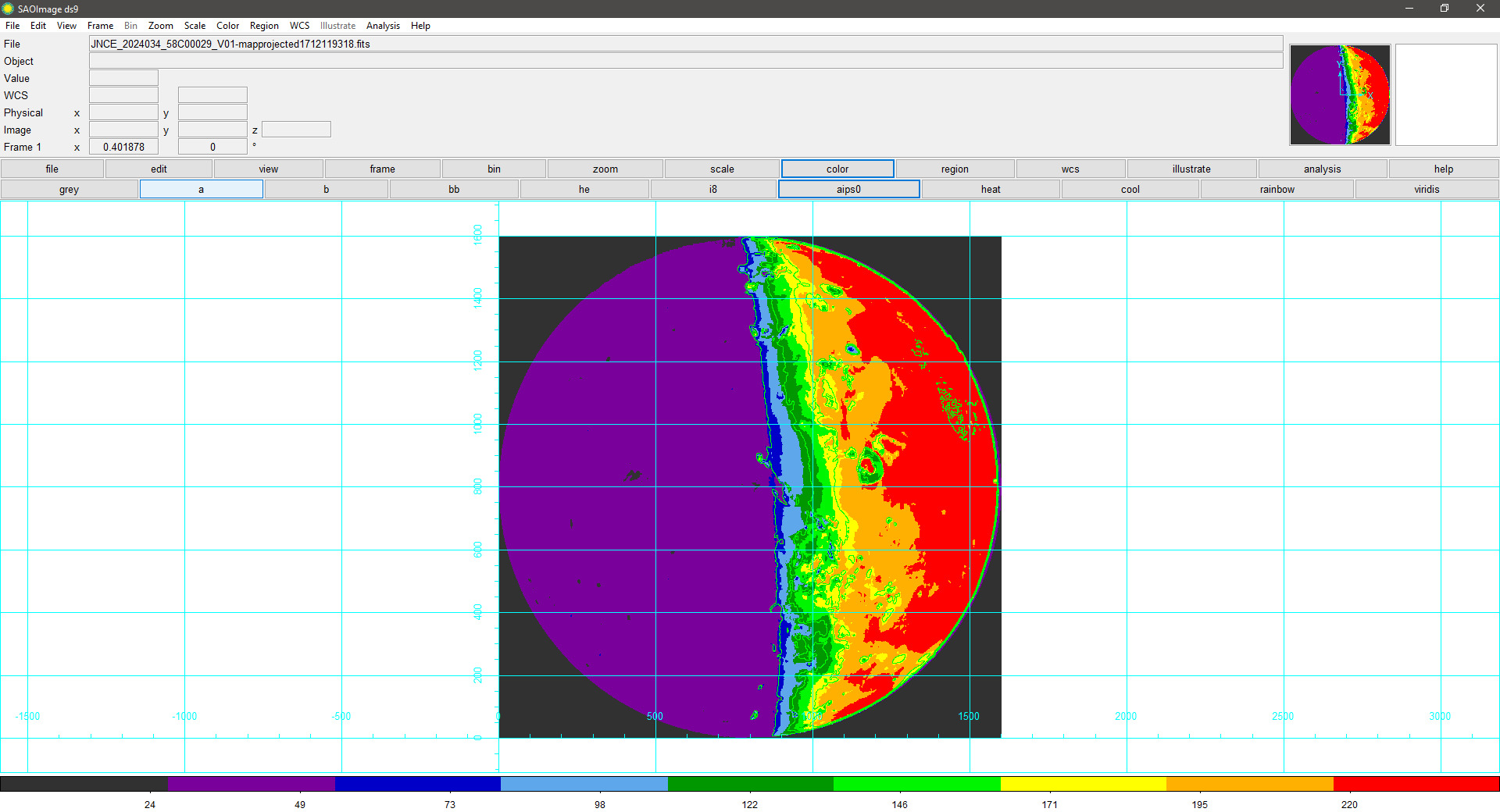Apply the viridis colormap
Viewport: 1500px width, 812px height.
coord(1426,190)
